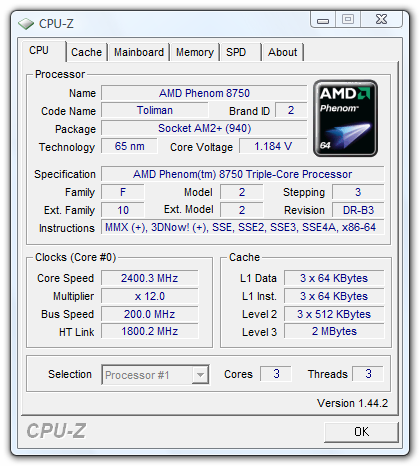Click the Threads count value
The height and width of the screenshot is (466, 420).
(368, 374)
